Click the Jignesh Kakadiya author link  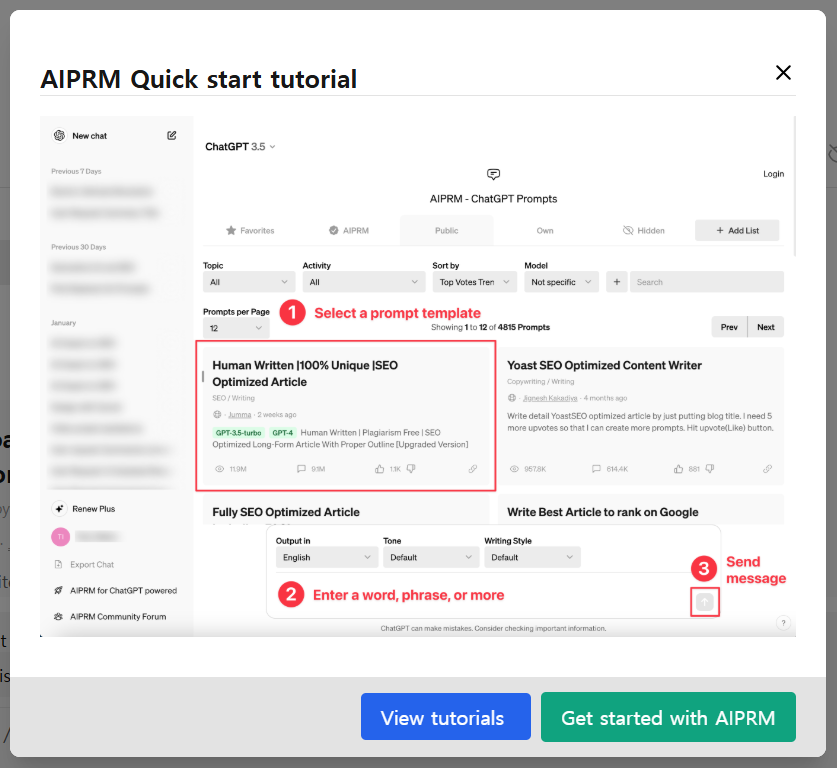550,398
